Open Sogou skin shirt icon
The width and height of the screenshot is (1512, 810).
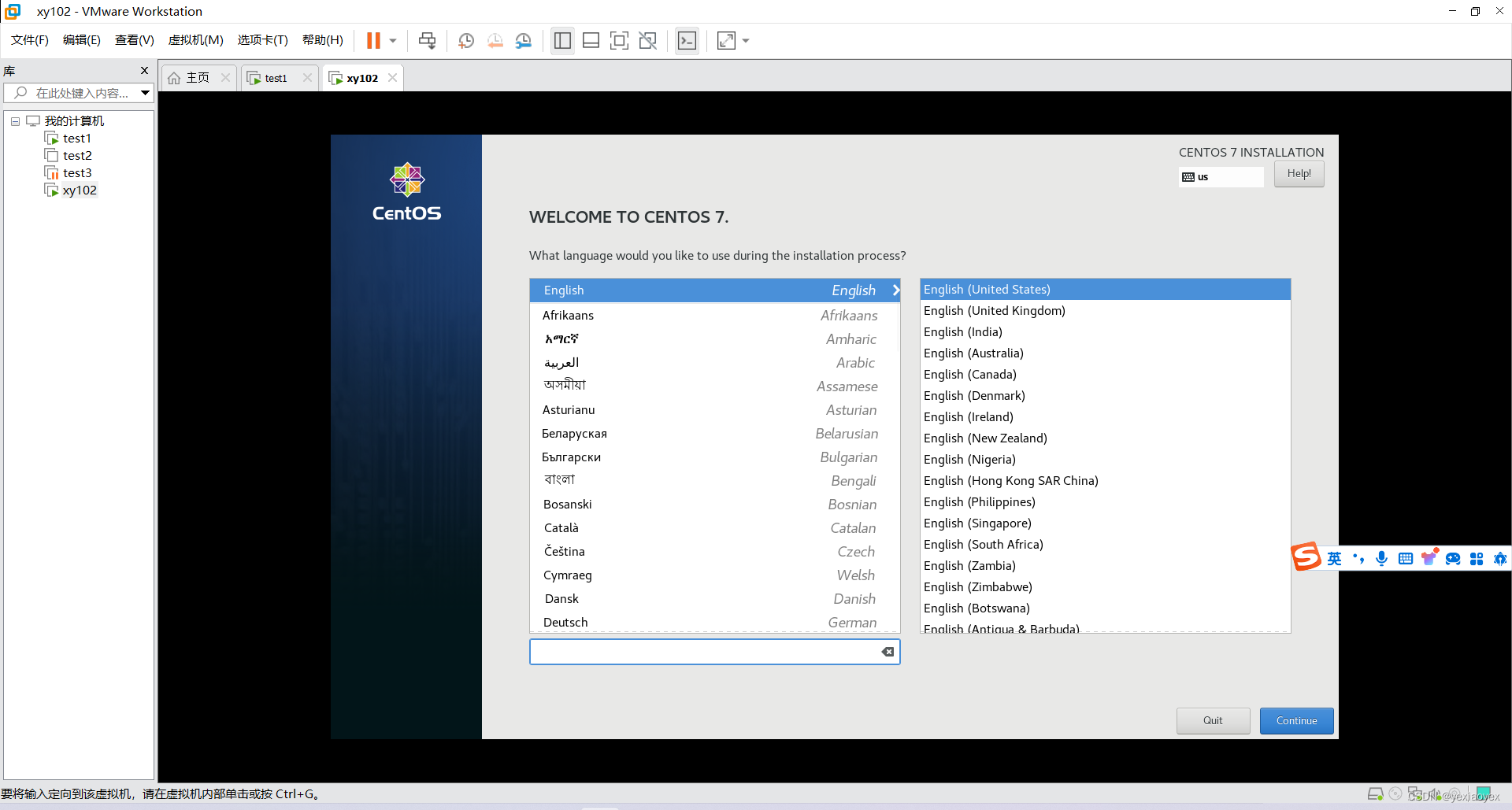click(x=1429, y=557)
